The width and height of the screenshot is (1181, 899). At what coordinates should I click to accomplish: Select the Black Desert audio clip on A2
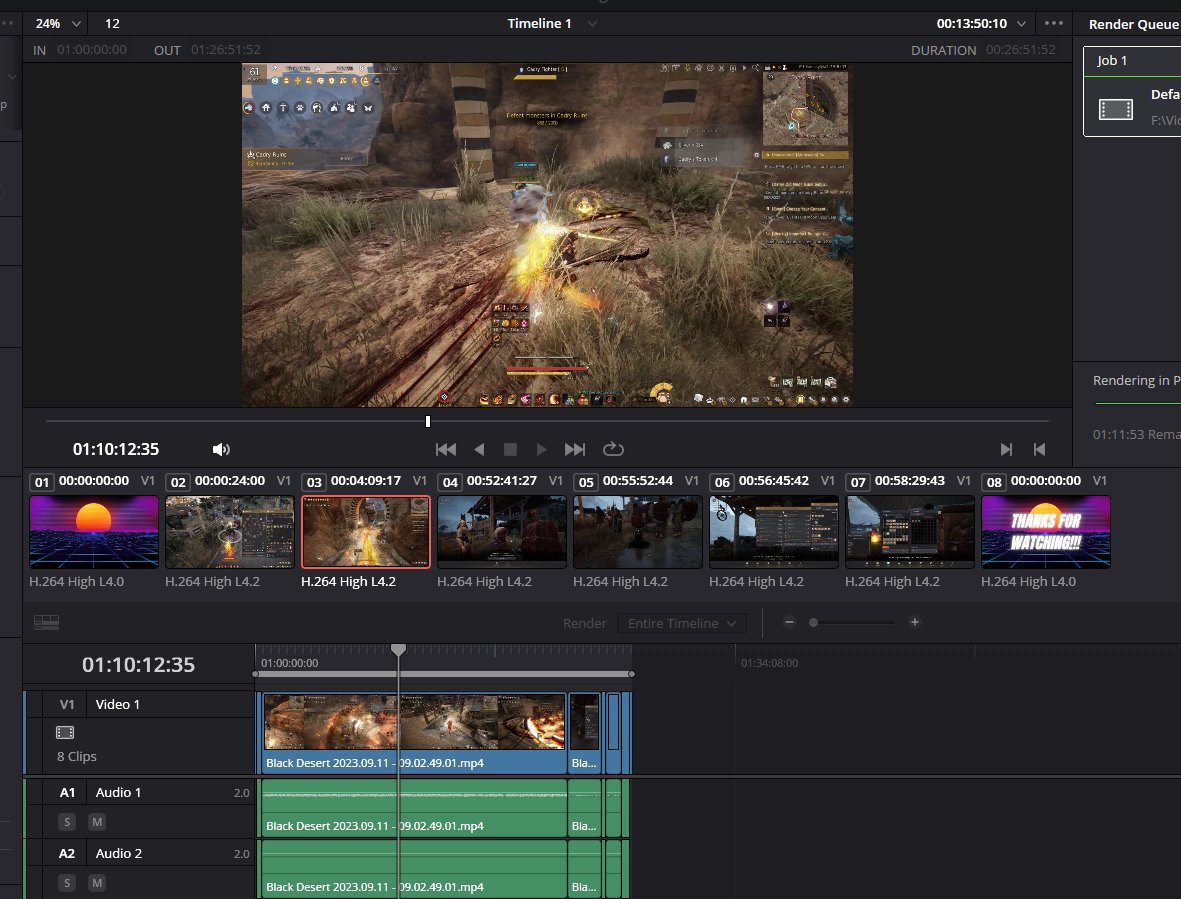point(414,869)
